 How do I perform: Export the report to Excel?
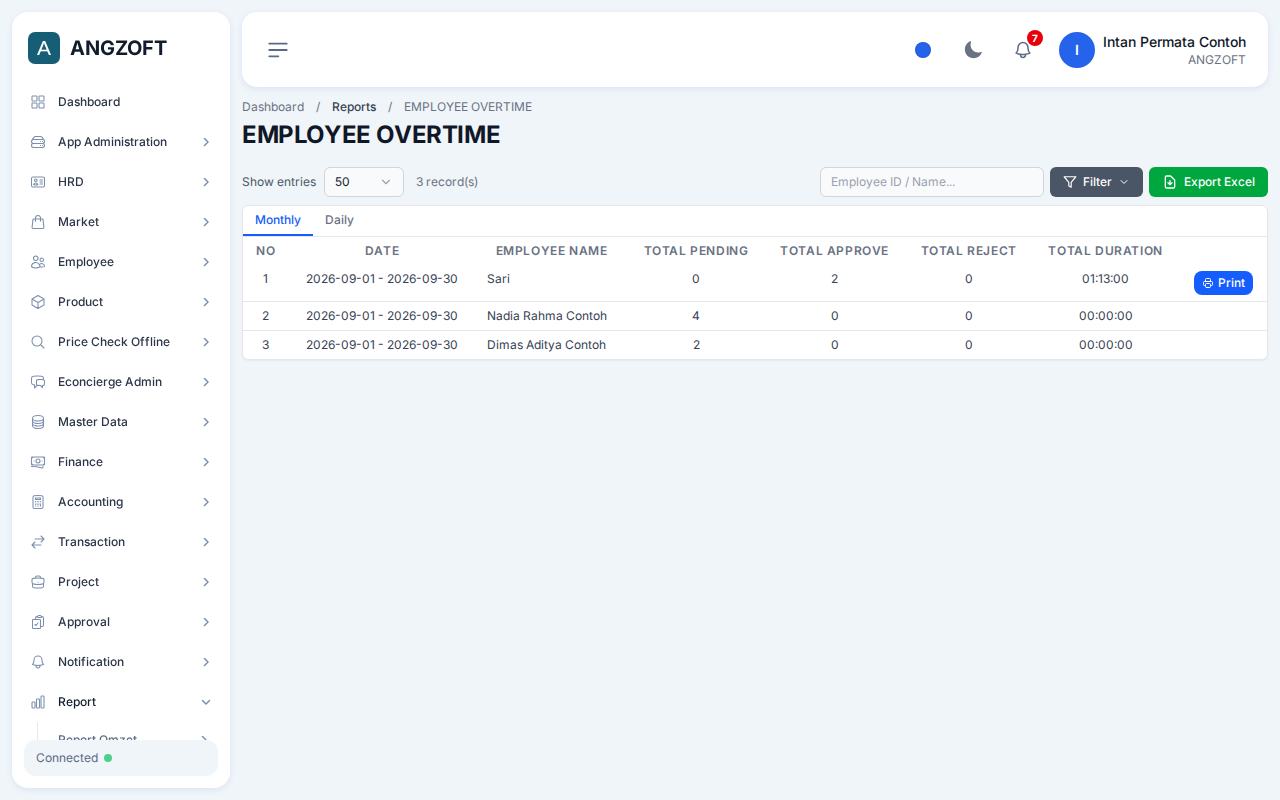(1208, 182)
